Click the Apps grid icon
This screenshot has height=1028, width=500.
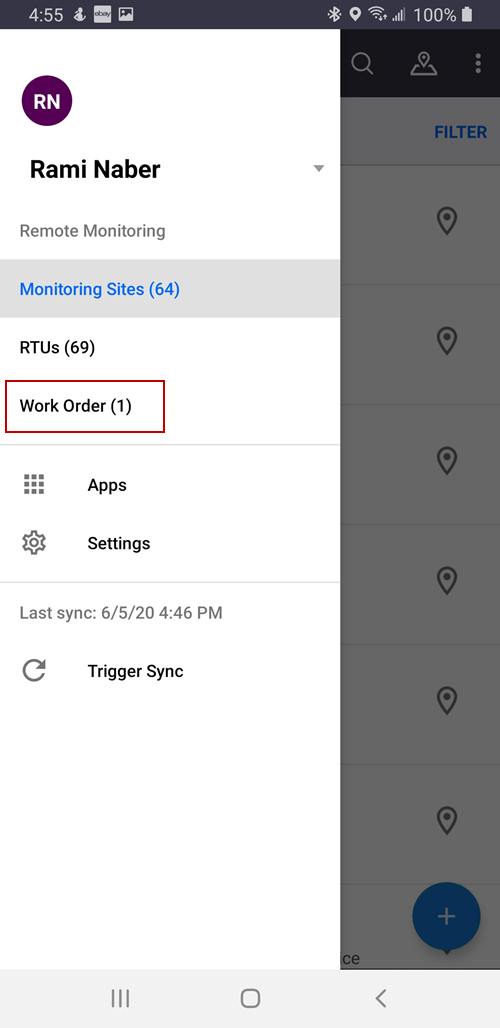click(34, 484)
